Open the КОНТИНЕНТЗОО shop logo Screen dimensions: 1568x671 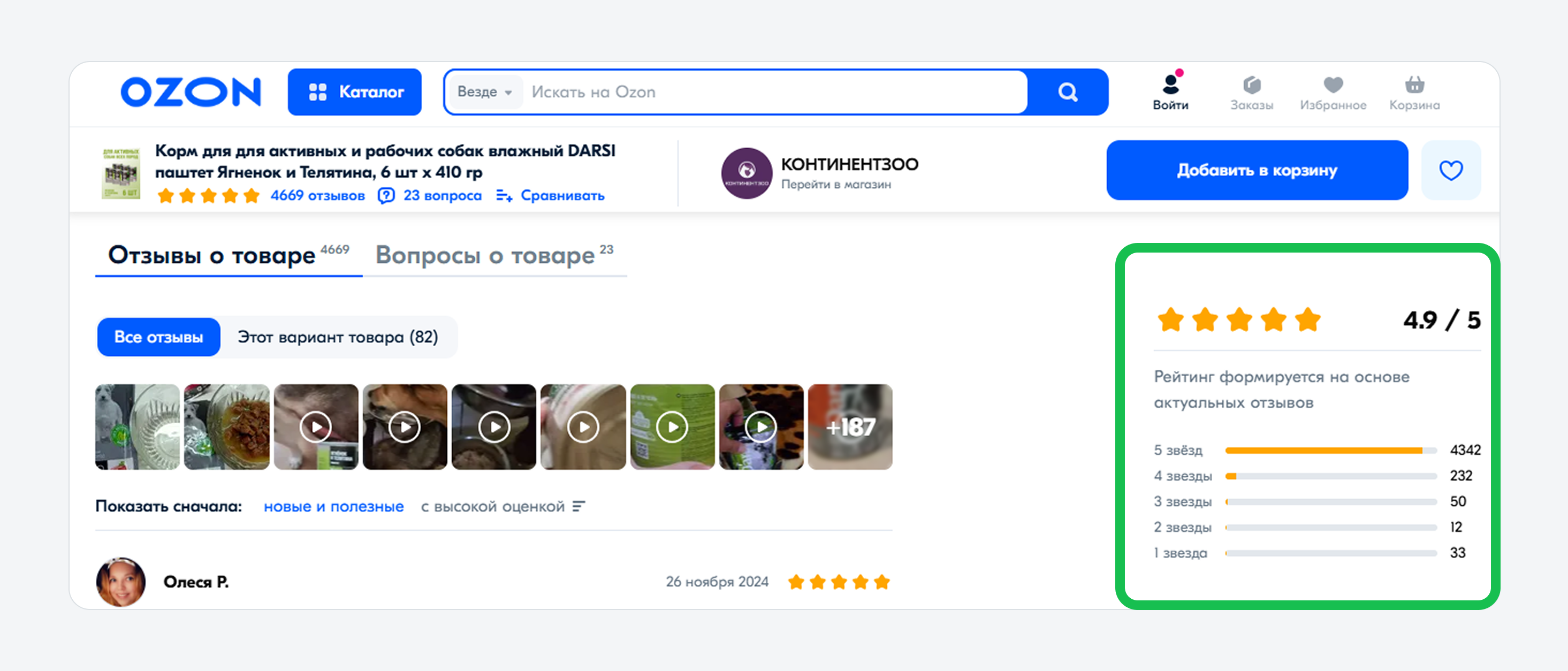click(746, 173)
